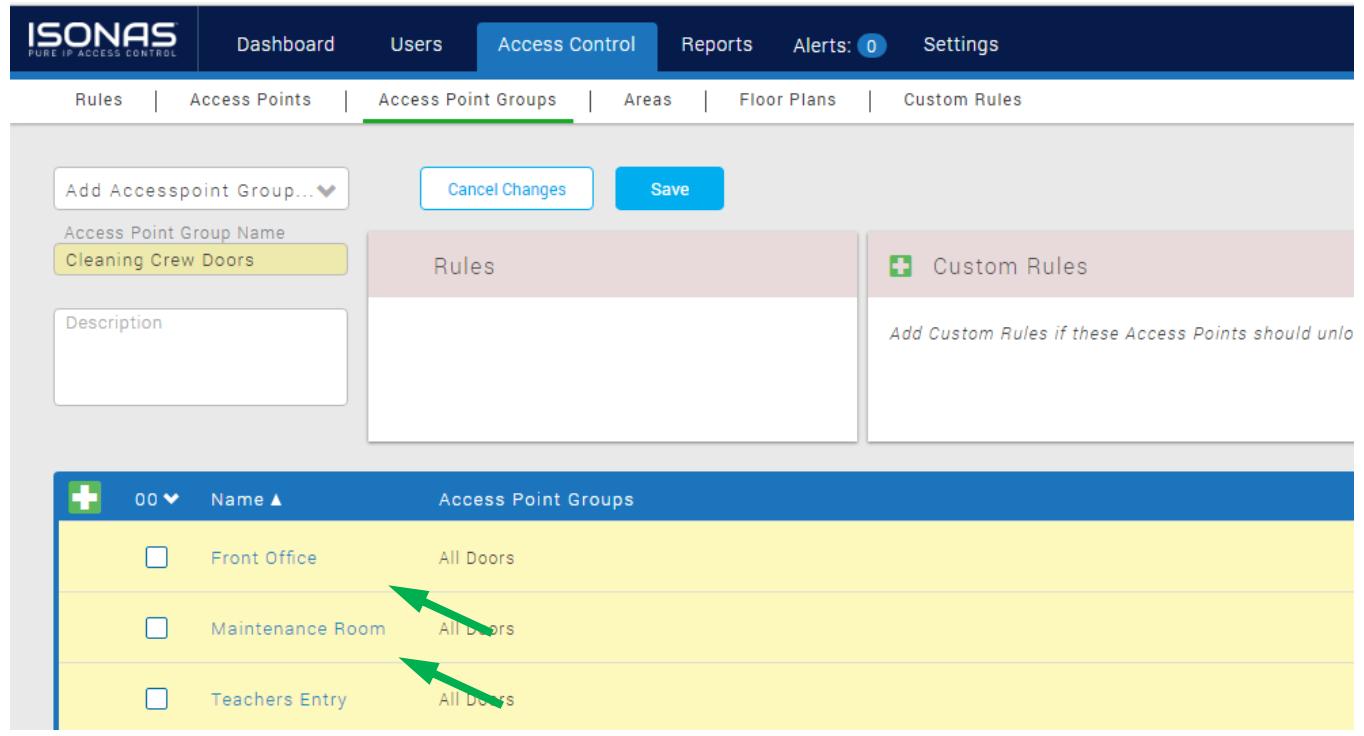The image size is (1364, 736).
Task: Open Teachers Entry access point link
Action: tap(278, 699)
